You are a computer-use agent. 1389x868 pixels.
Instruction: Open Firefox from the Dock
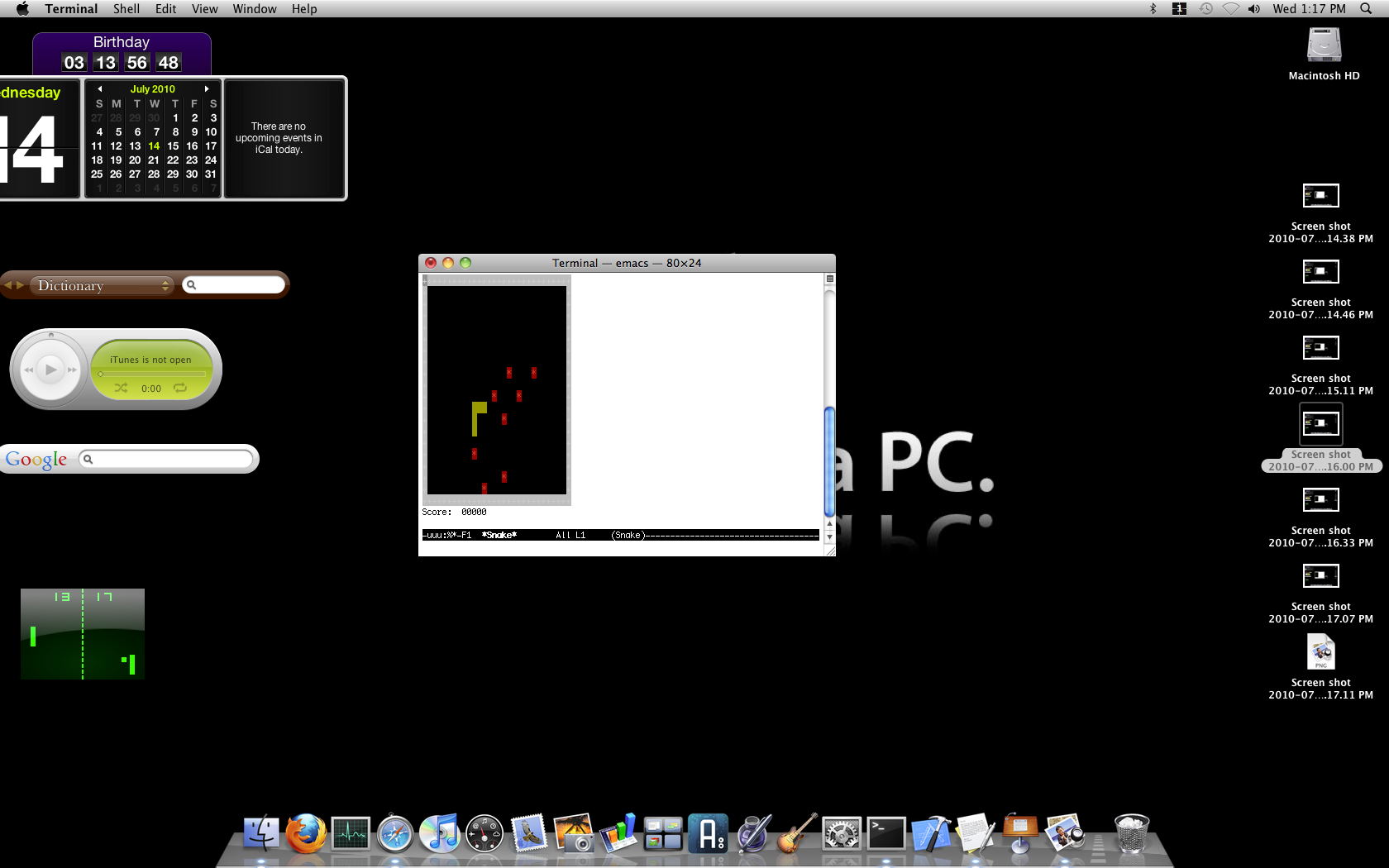[x=306, y=833]
